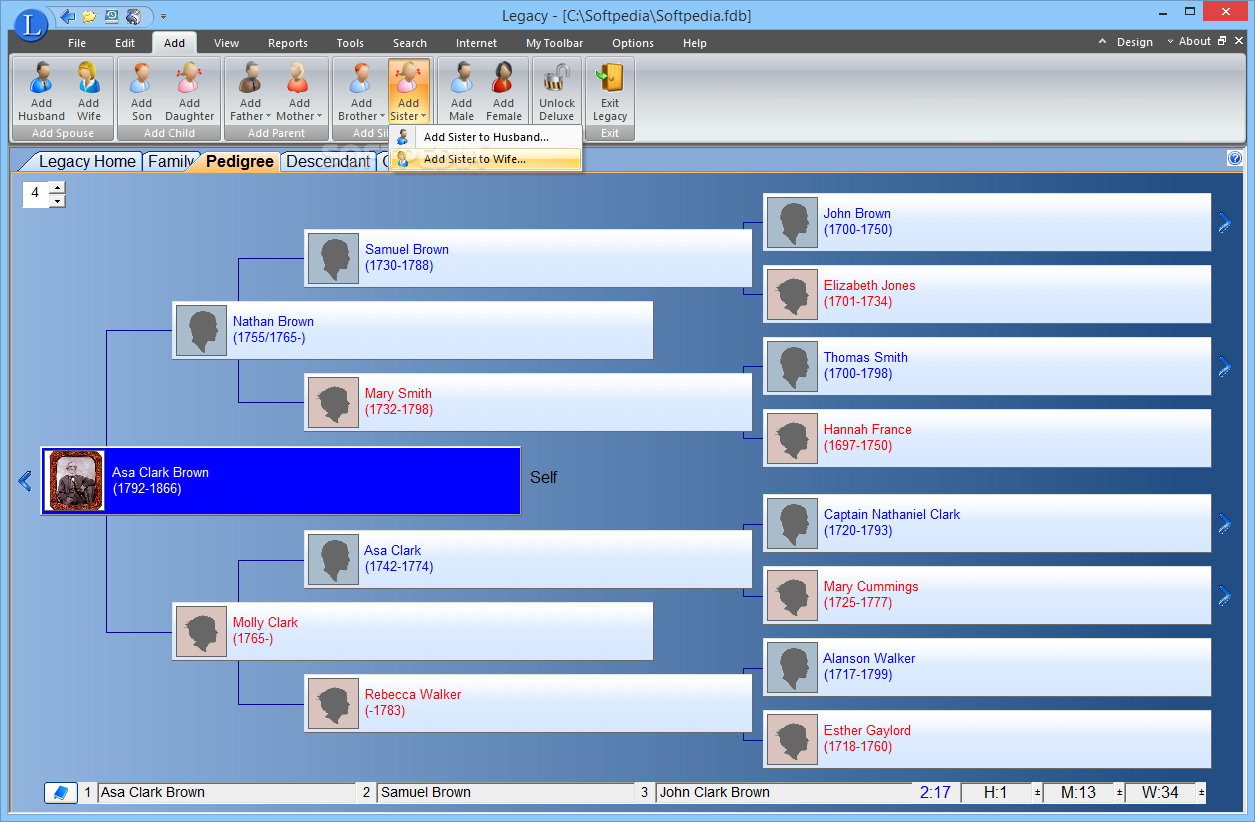The height and width of the screenshot is (822, 1255).
Task: Select Asa Clark (1742-1774) in the pedigree
Action: point(528,559)
